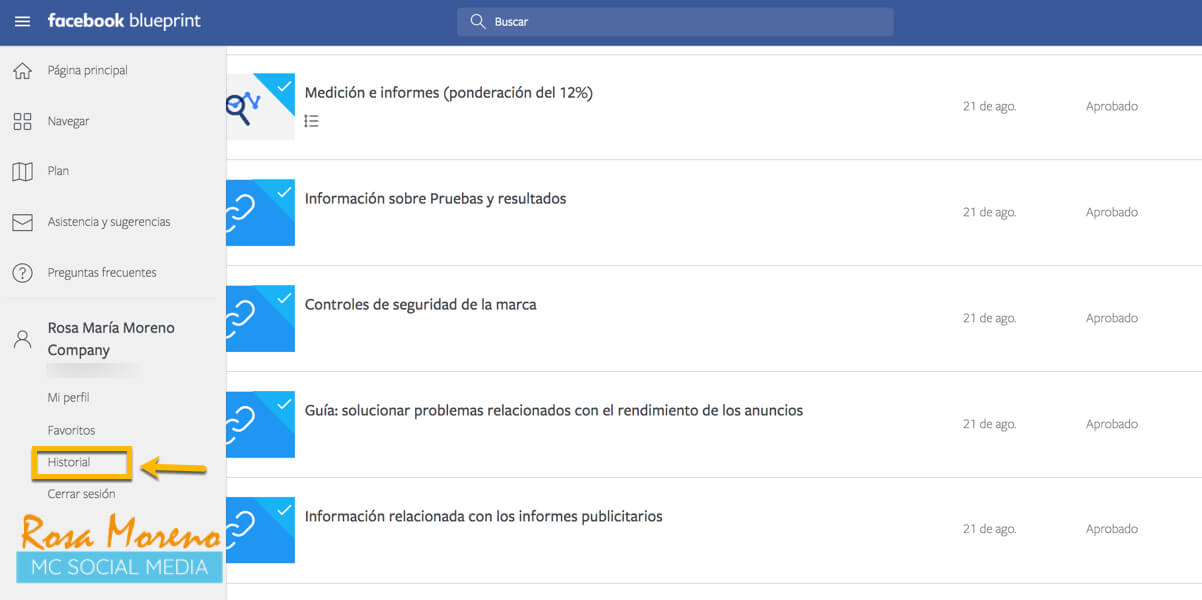Click the checkmark on Información sobre Pruebas thumbnail
Viewport: 1202px width, 600px height.
click(283, 191)
